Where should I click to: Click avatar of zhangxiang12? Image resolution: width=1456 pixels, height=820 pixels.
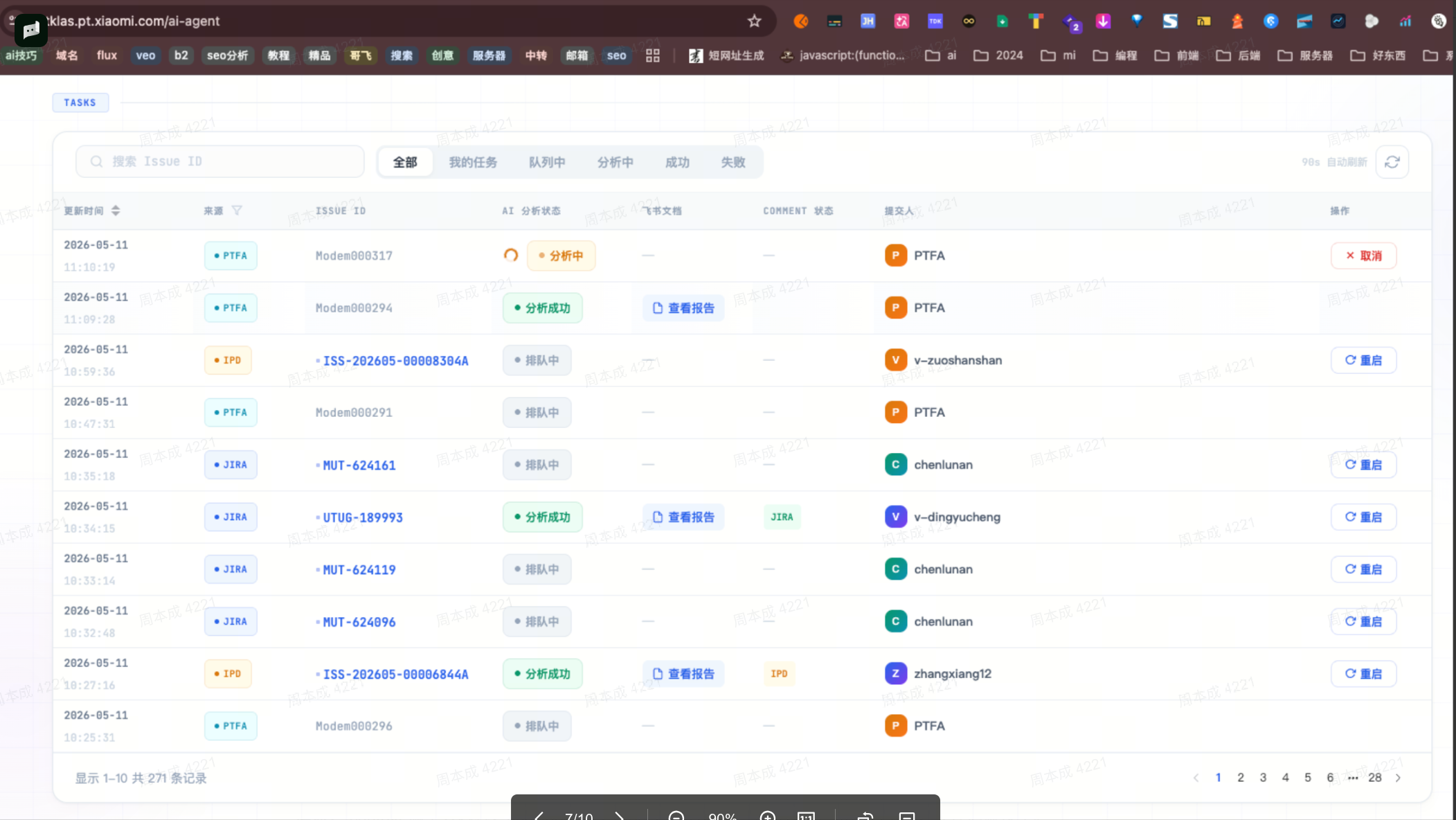pyautogui.click(x=895, y=674)
